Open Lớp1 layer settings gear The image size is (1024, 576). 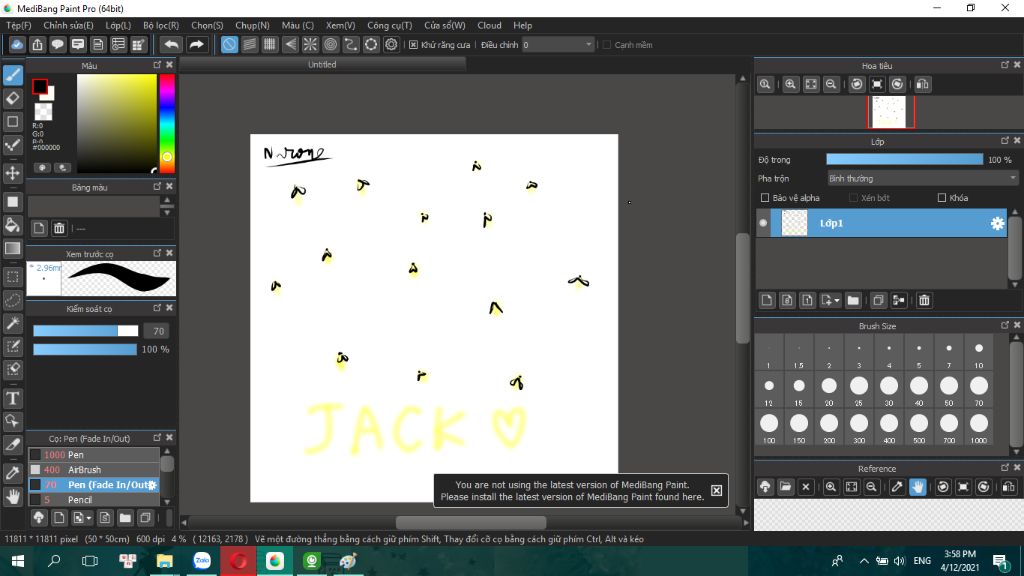(x=997, y=223)
